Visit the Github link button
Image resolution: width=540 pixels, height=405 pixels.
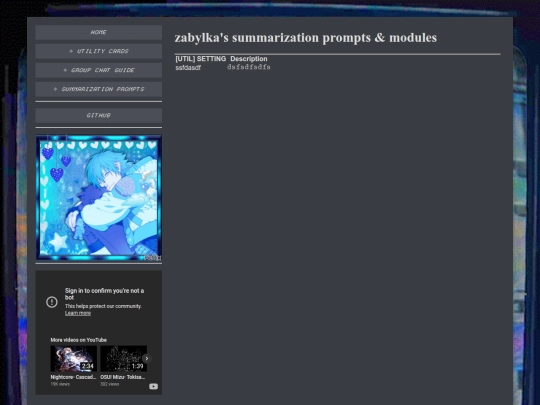(x=98, y=115)
